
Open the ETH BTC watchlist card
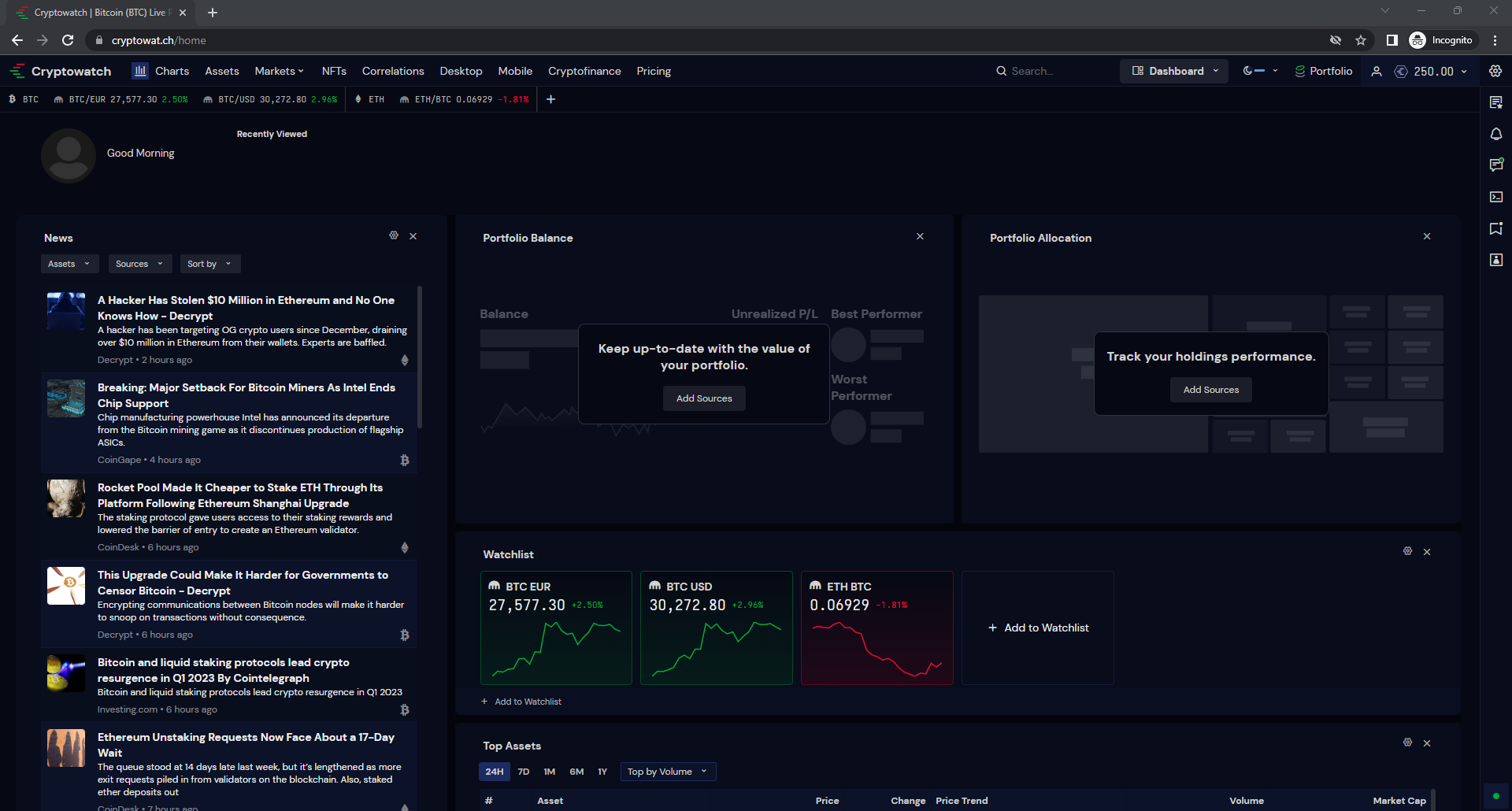(x=877, y=628)
